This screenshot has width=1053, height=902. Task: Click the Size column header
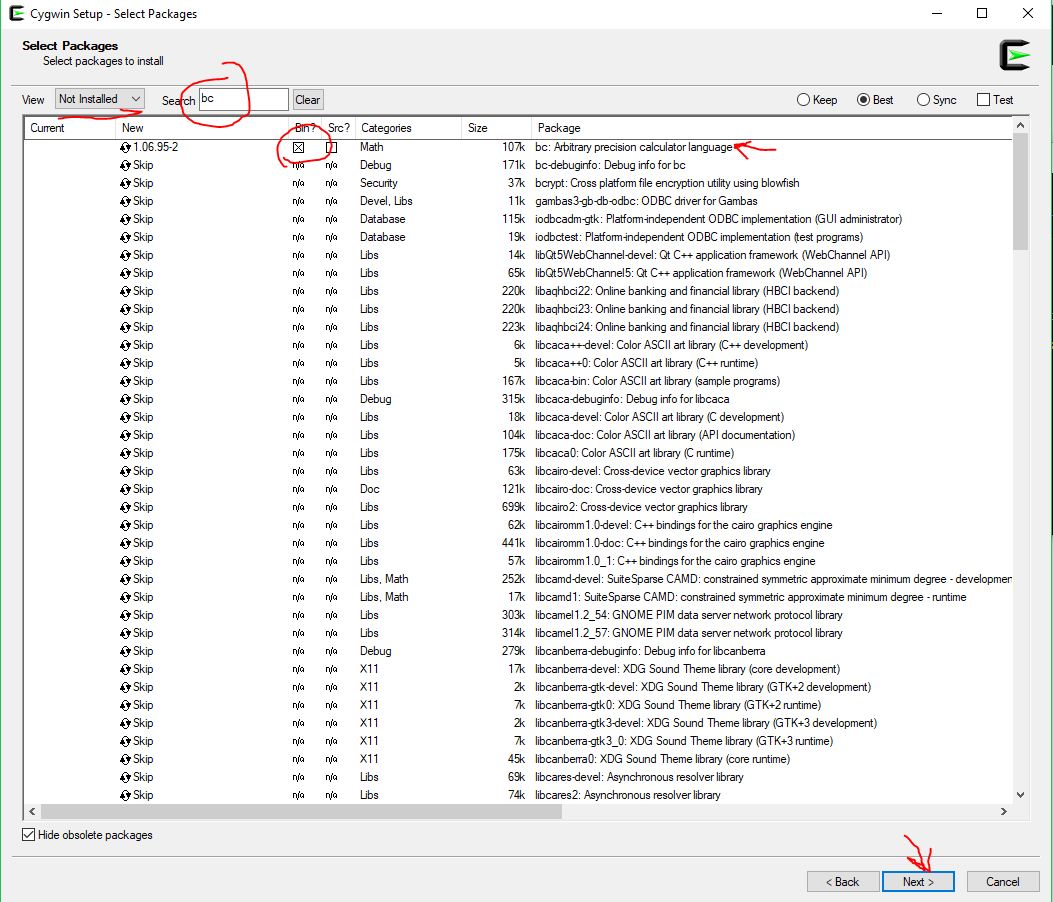(x=496, y=128)
